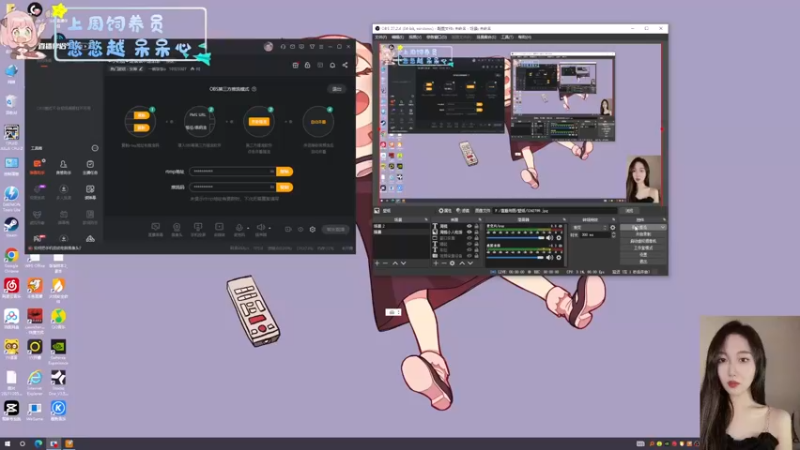
Task: Toggle visibility eye of the bottom source in OBS
Action: click(x=469, y=256)
